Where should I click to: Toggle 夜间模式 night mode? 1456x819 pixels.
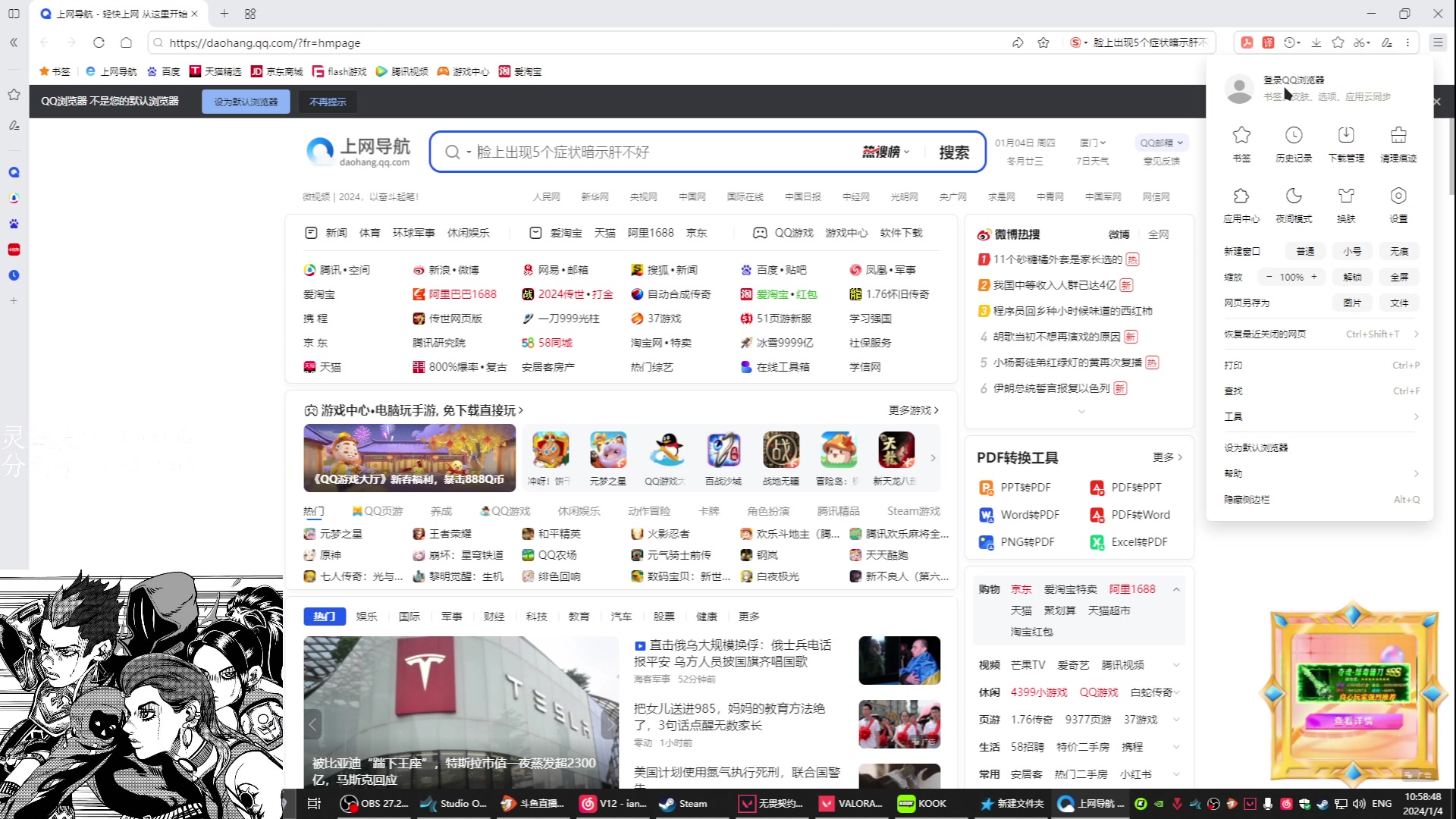(1294, 205)
